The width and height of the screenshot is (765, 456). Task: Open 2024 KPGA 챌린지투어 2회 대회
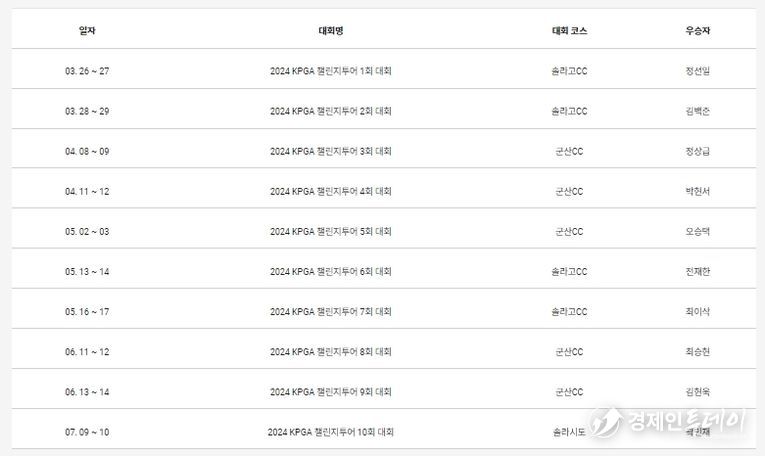(331, 111)
